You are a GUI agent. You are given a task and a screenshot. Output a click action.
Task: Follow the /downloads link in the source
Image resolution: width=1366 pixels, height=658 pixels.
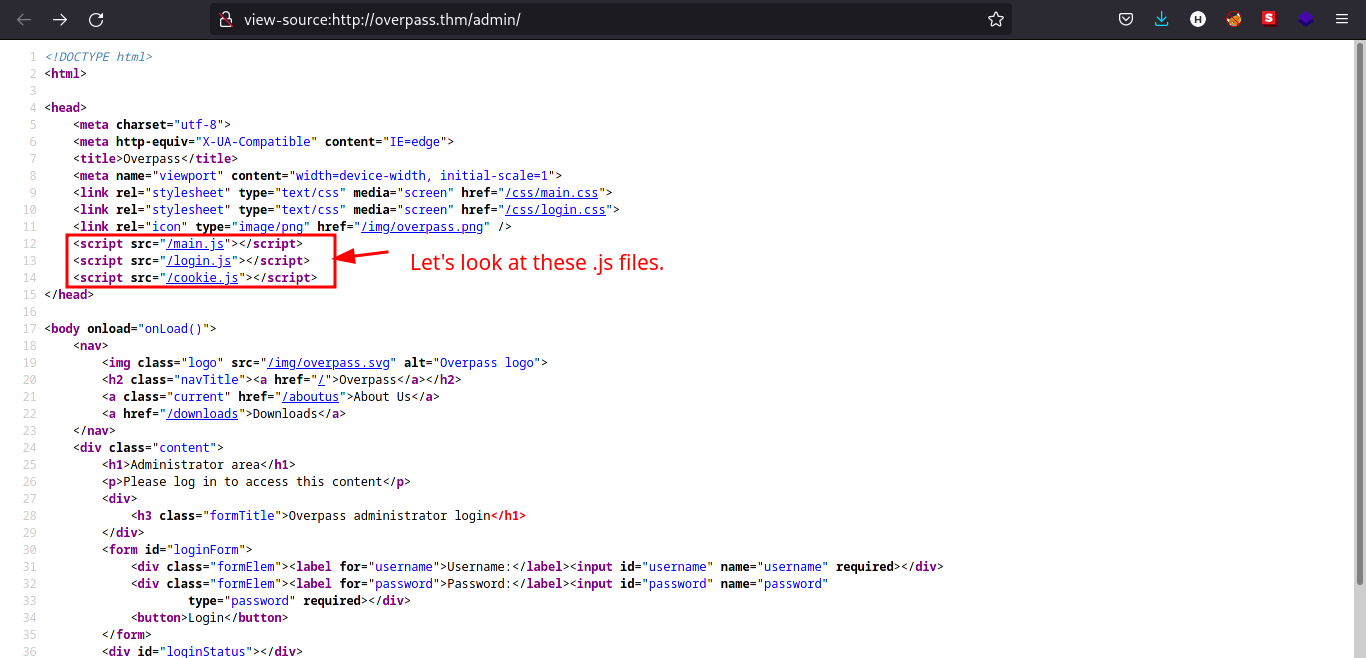tap(202, 413)
